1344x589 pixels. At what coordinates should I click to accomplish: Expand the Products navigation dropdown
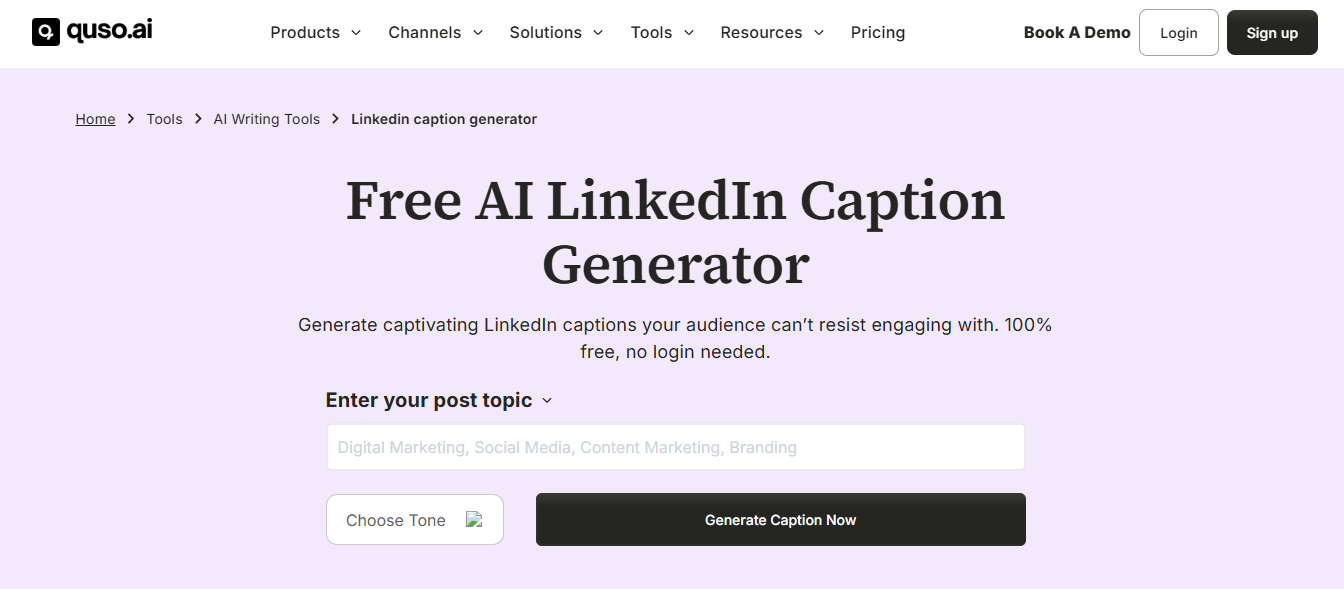315,32
